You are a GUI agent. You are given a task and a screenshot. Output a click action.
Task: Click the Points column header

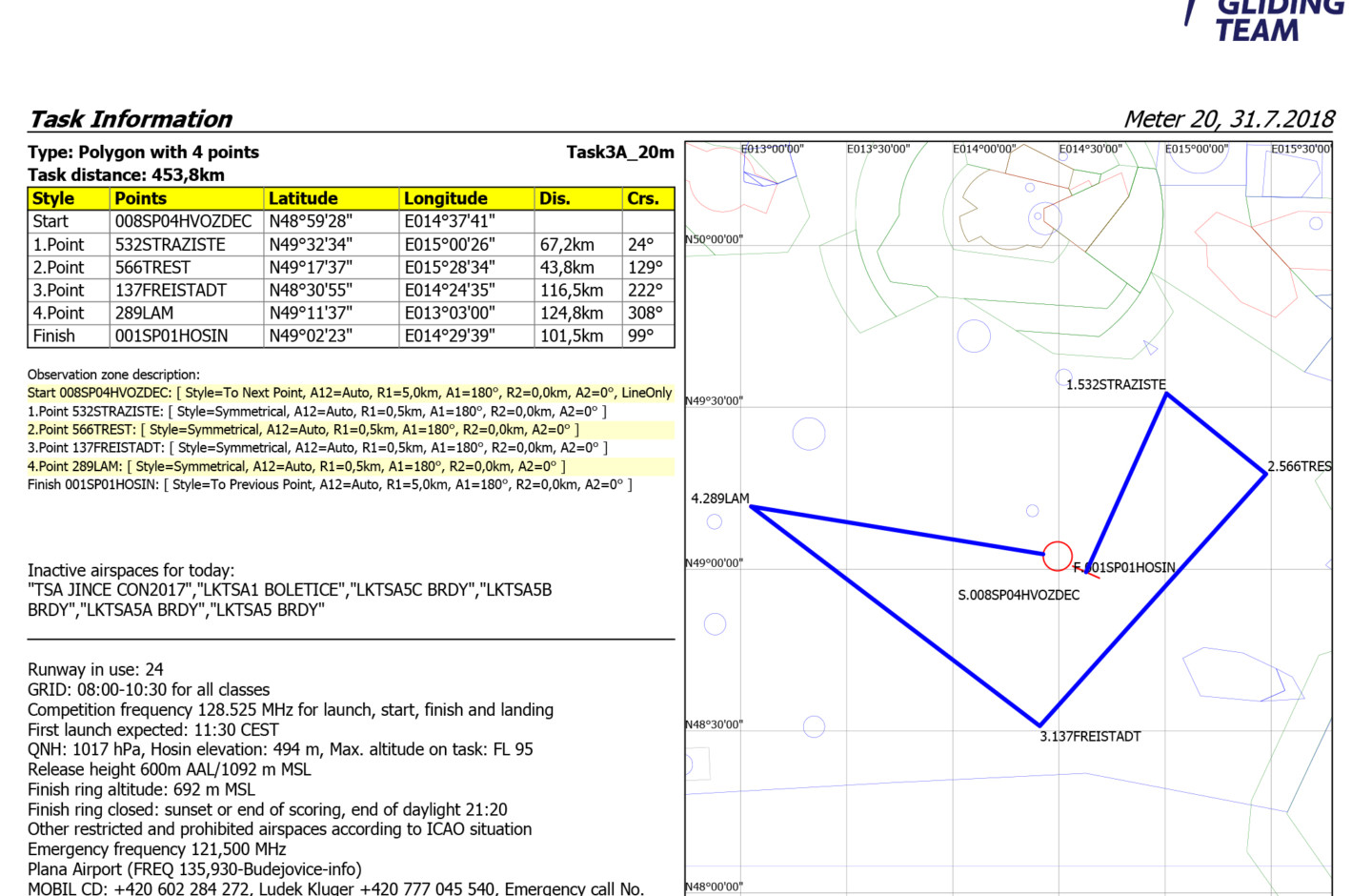coord(140,199)
